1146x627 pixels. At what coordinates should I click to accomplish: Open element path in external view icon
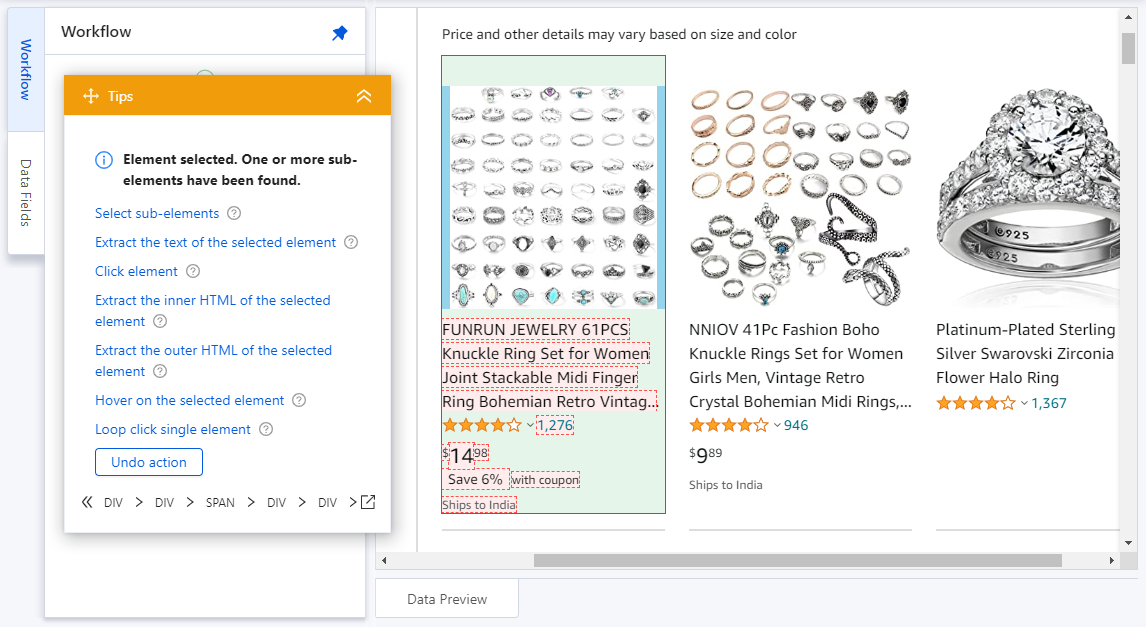(368, 502)
